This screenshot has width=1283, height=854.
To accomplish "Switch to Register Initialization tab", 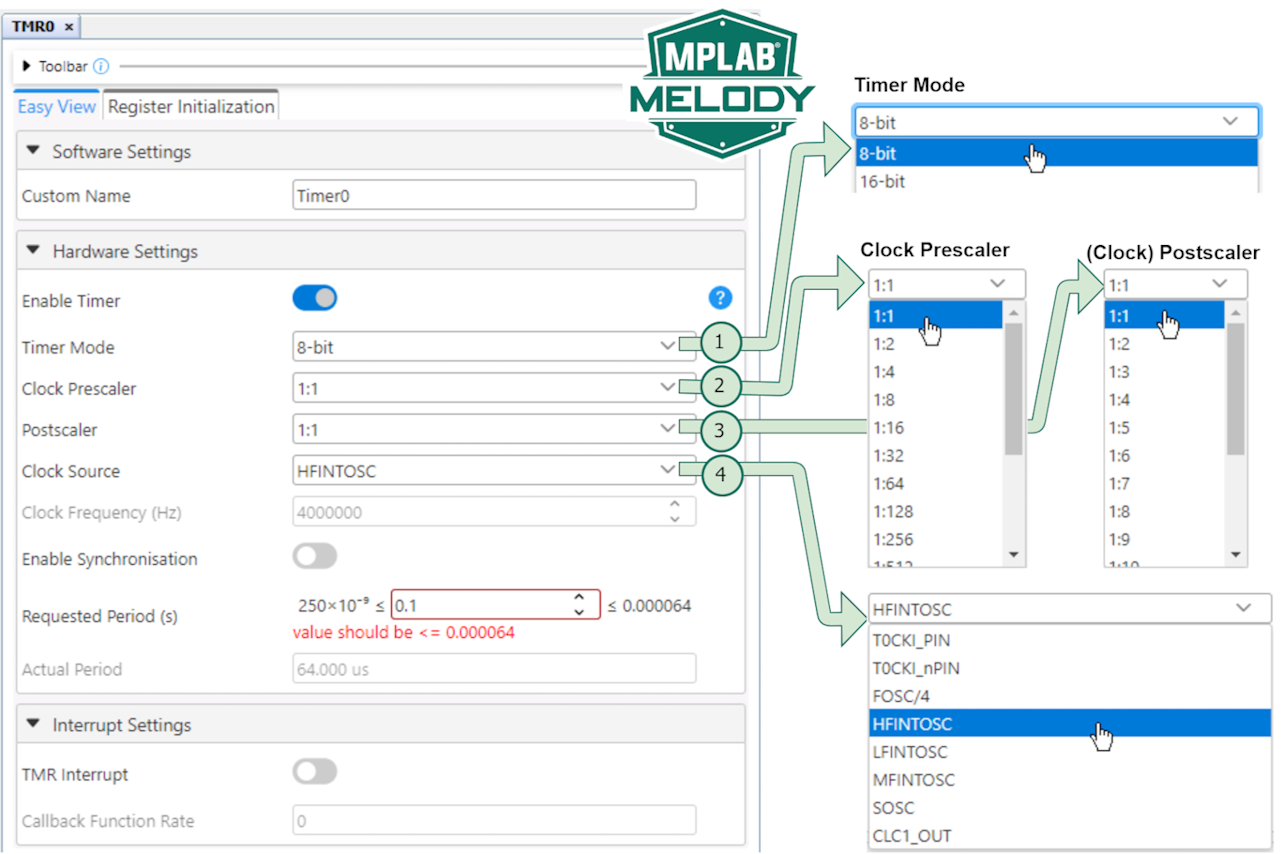I will (191, 106).
